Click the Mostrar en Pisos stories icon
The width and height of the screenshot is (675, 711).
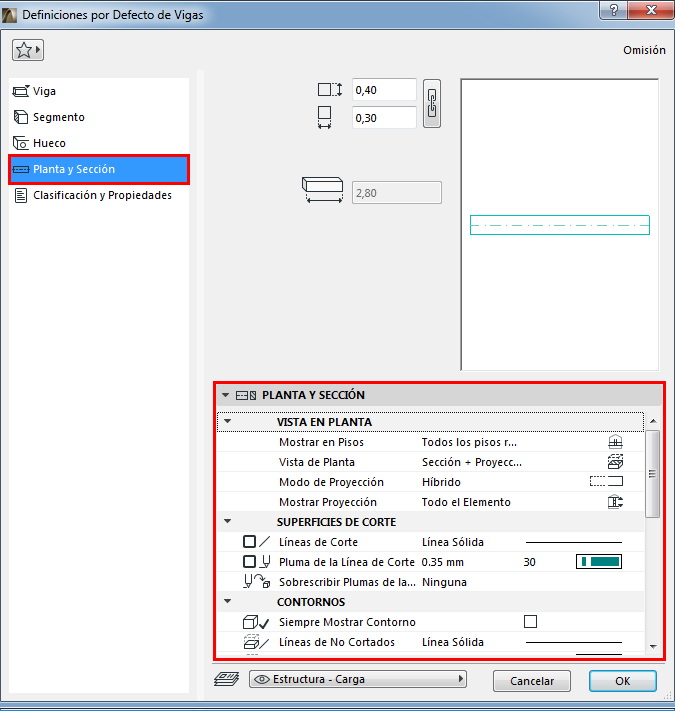point(615,442)
